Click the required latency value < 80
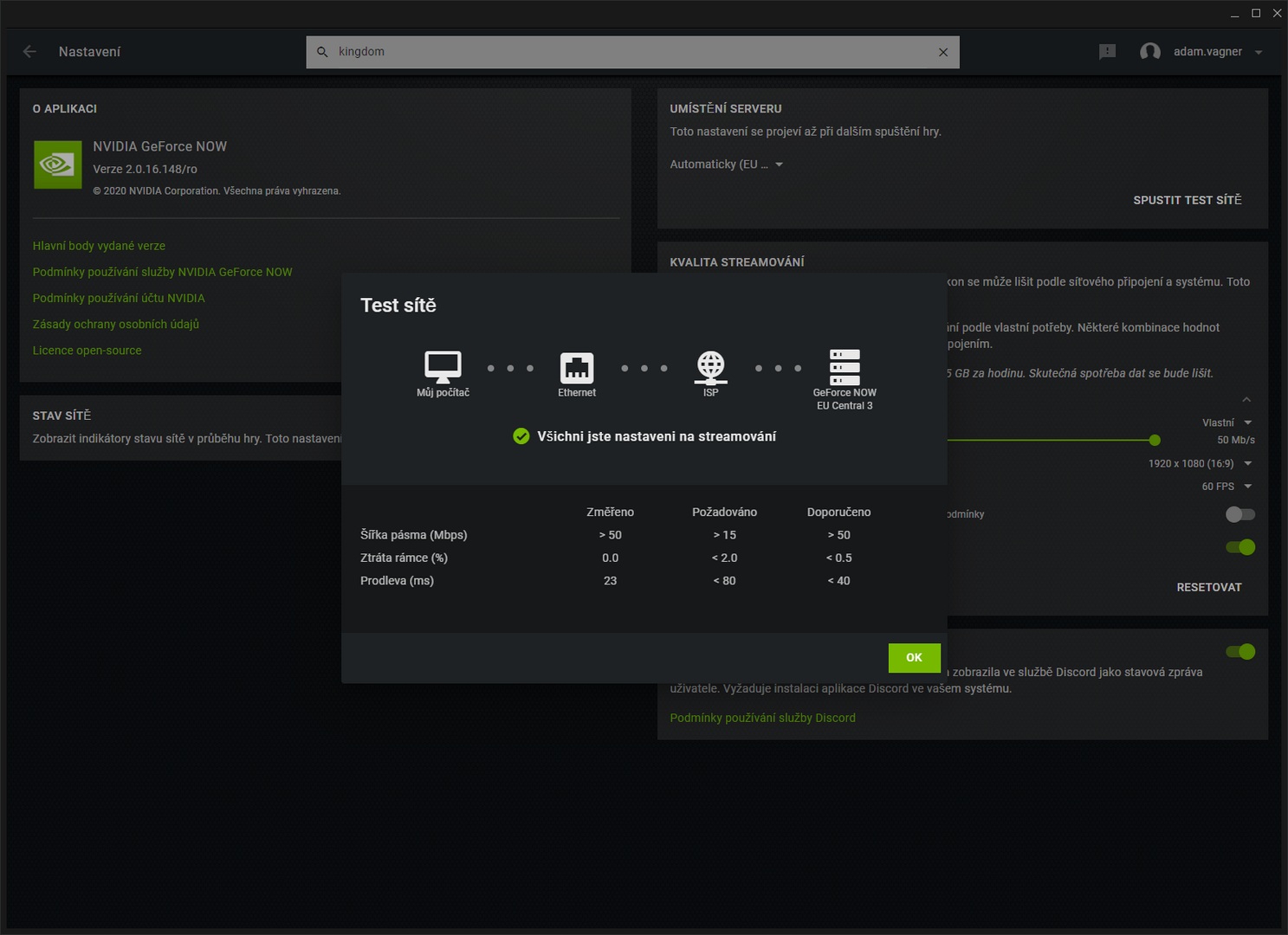 coord(724,581)
